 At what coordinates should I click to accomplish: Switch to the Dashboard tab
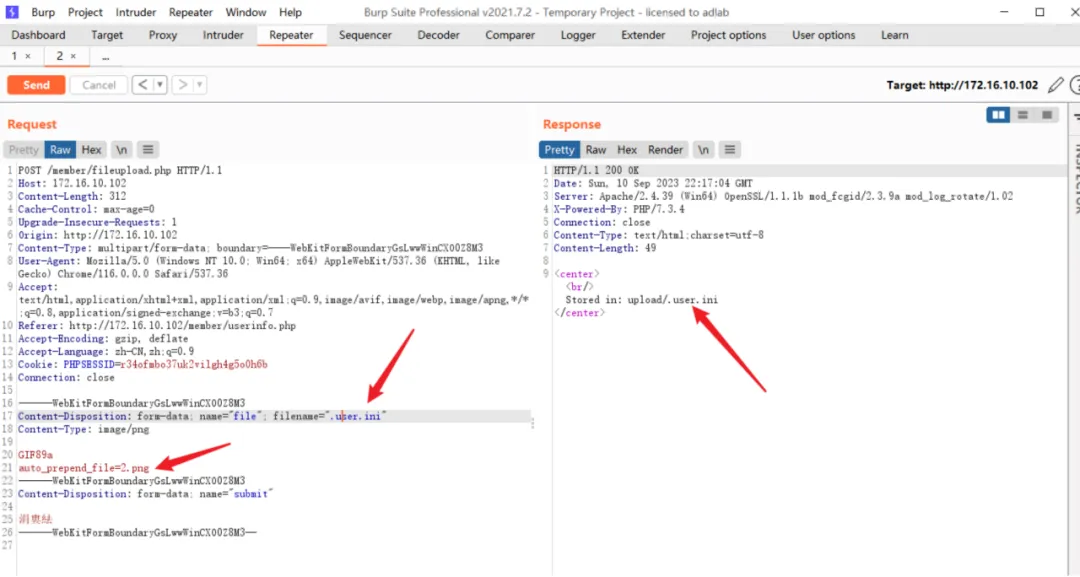(39, 35)
